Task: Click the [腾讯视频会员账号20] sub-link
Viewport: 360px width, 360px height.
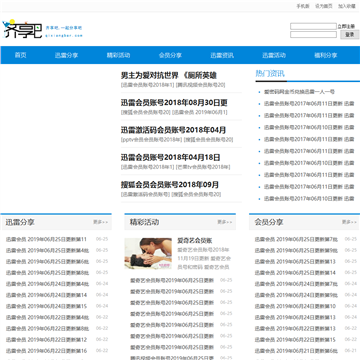Action: 200,85
